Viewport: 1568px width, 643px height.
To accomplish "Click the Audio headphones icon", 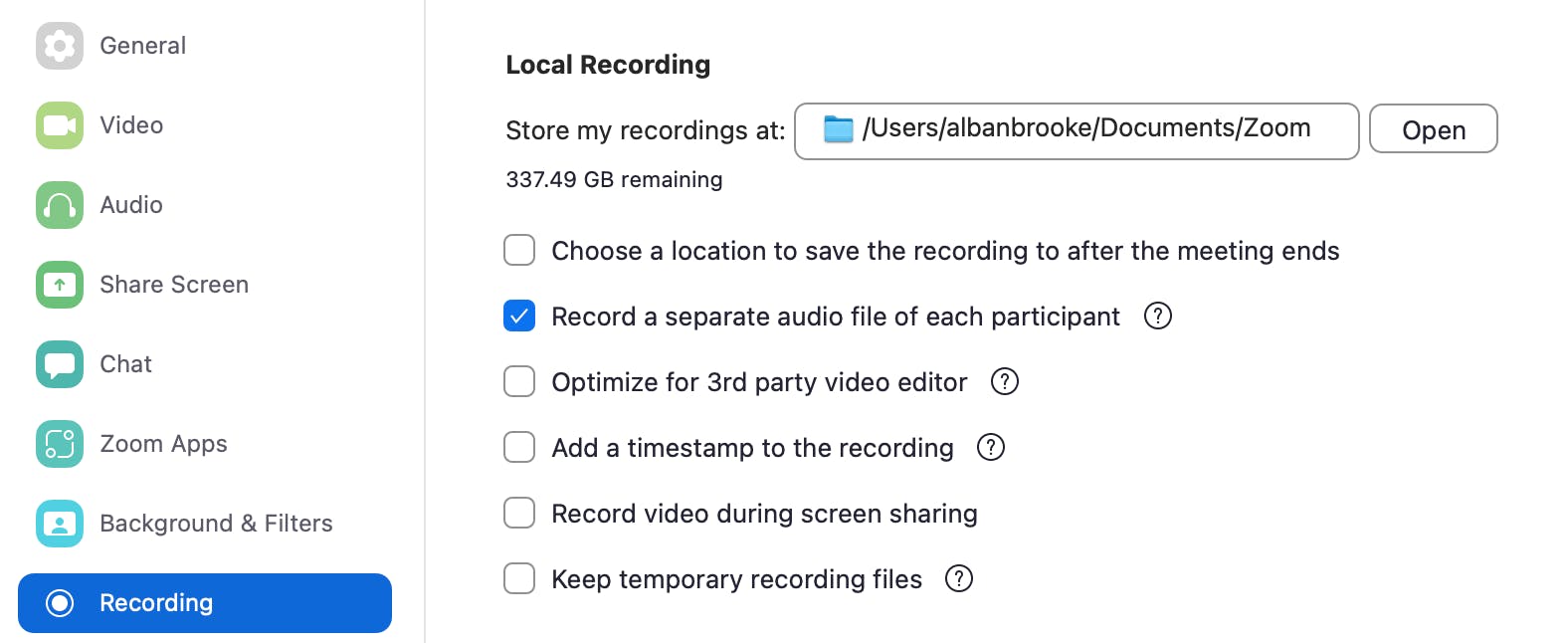I will pos(59,204).
